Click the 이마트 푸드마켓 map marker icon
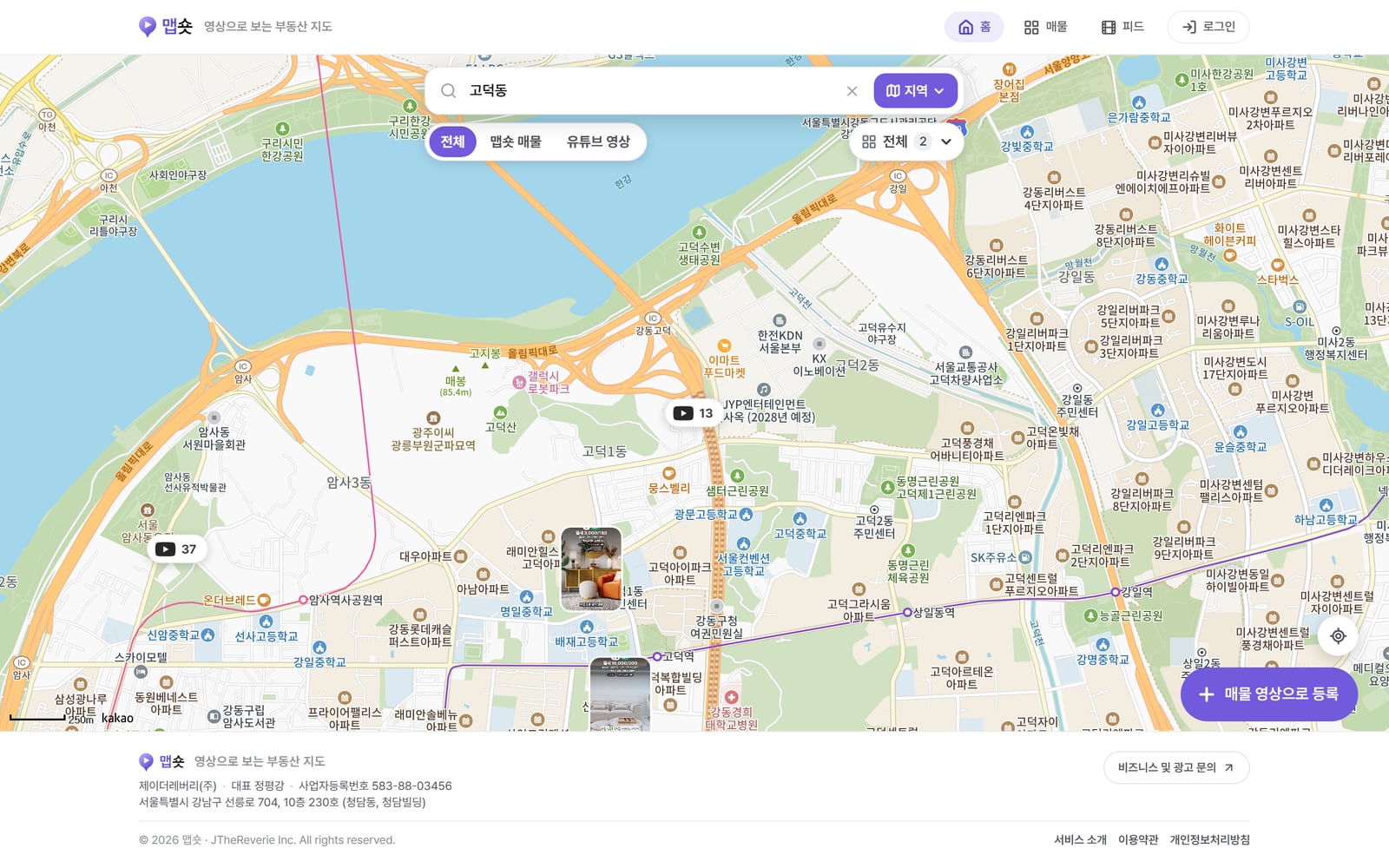Screen dimensions: 1389x868 [724, 346]
